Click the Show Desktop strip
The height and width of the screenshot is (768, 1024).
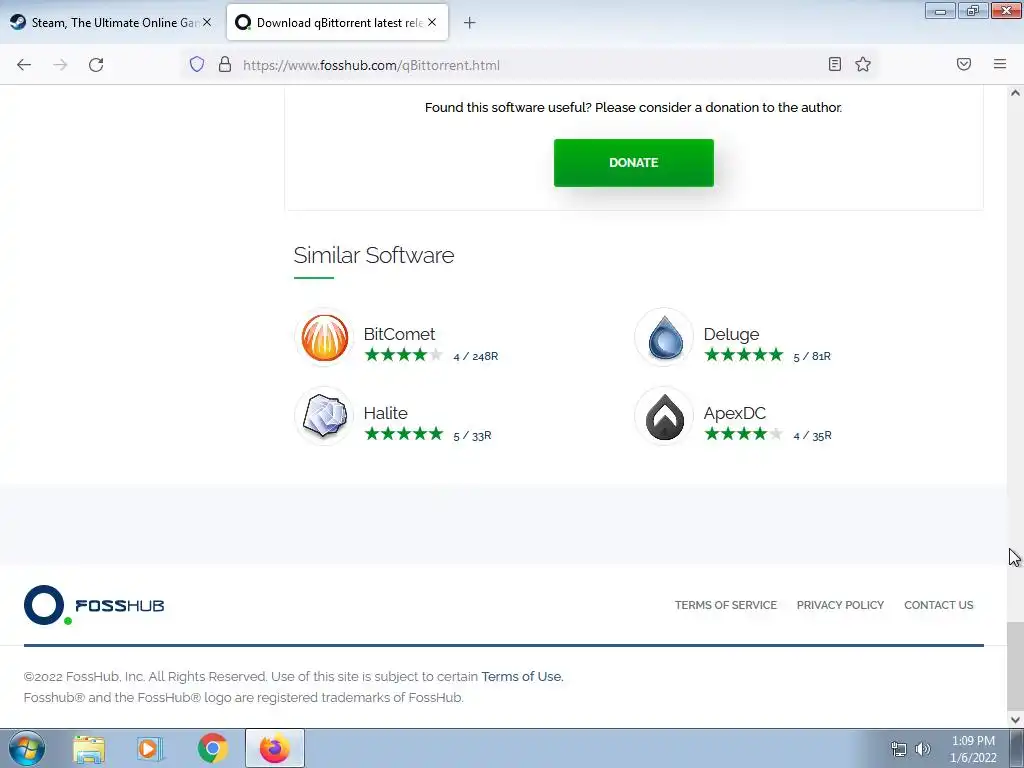coord(1017,748)
